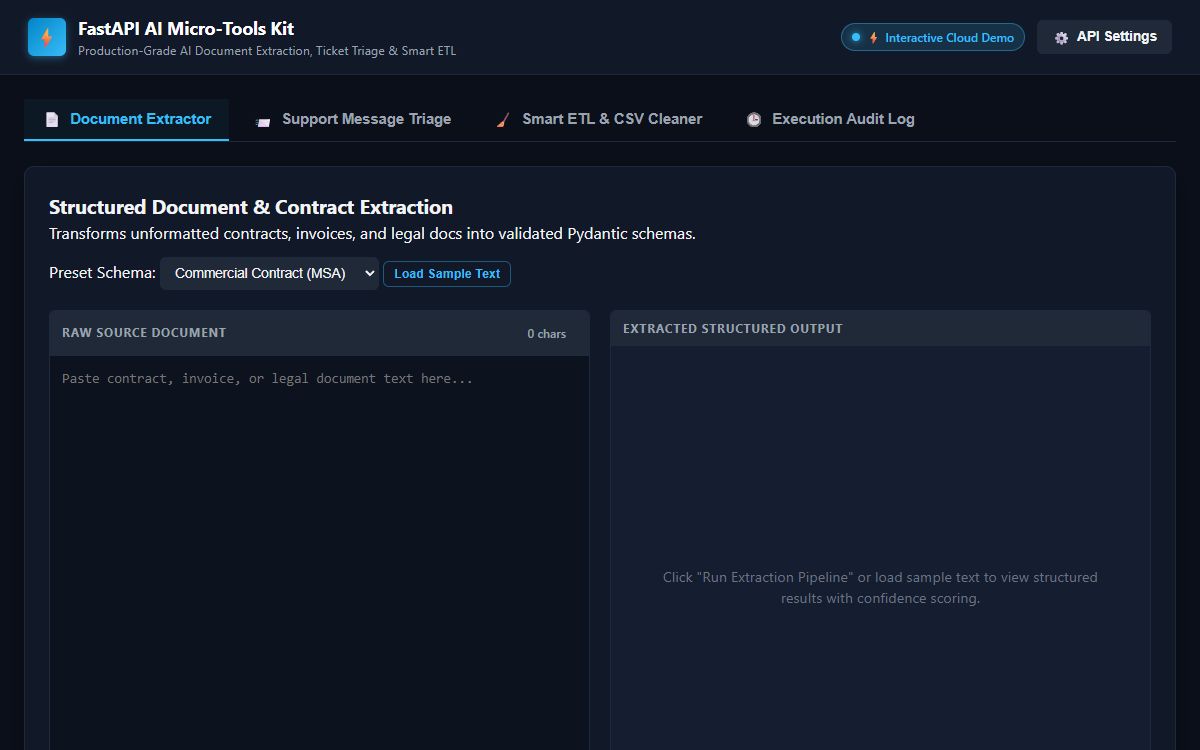Click the '0 chars' counter
This screenshot has width=1200, height=750.
point(547,334)
